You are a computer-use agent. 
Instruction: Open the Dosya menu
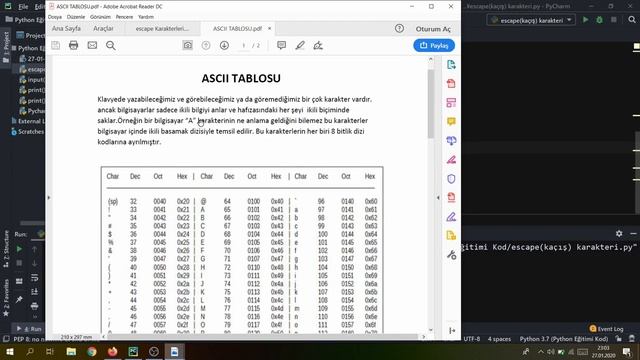tap(55, 17)
